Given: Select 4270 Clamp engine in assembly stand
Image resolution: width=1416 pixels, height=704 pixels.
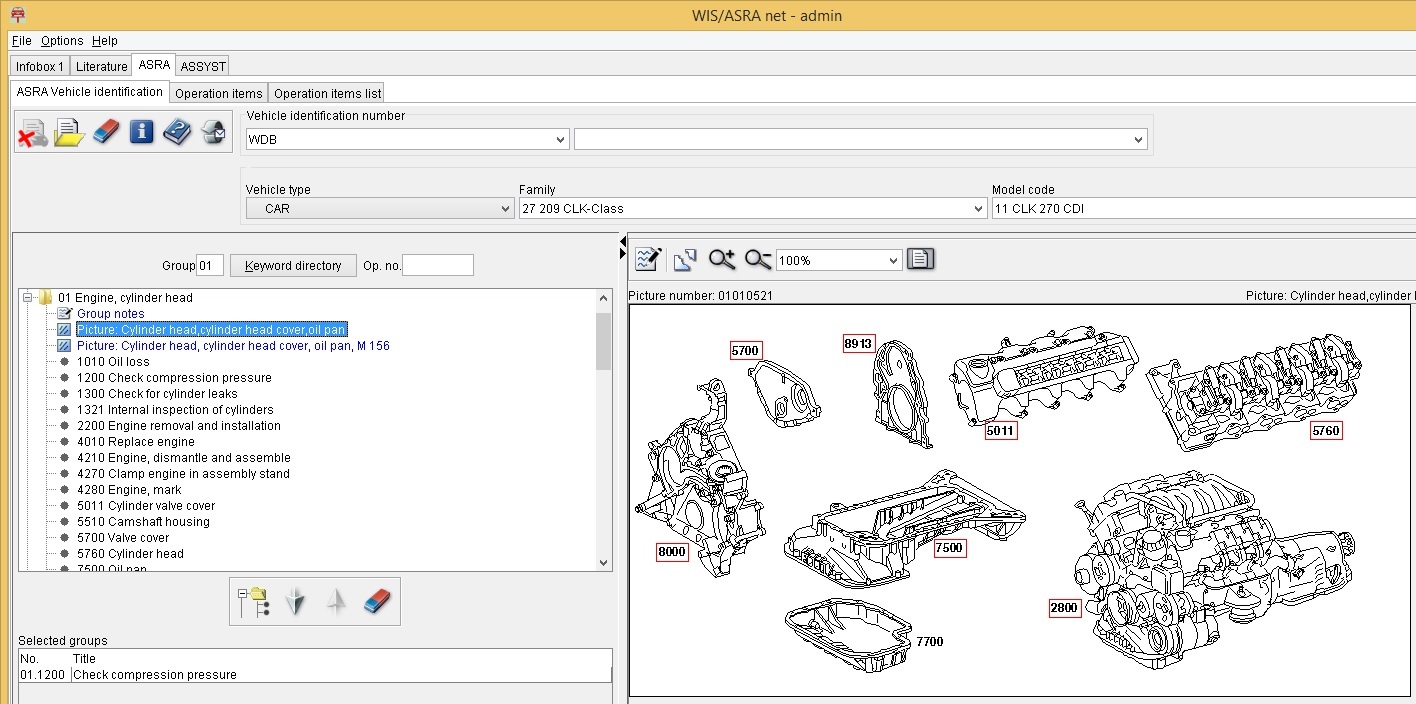Looking at the screenshot, I should (x=183, y=473).
